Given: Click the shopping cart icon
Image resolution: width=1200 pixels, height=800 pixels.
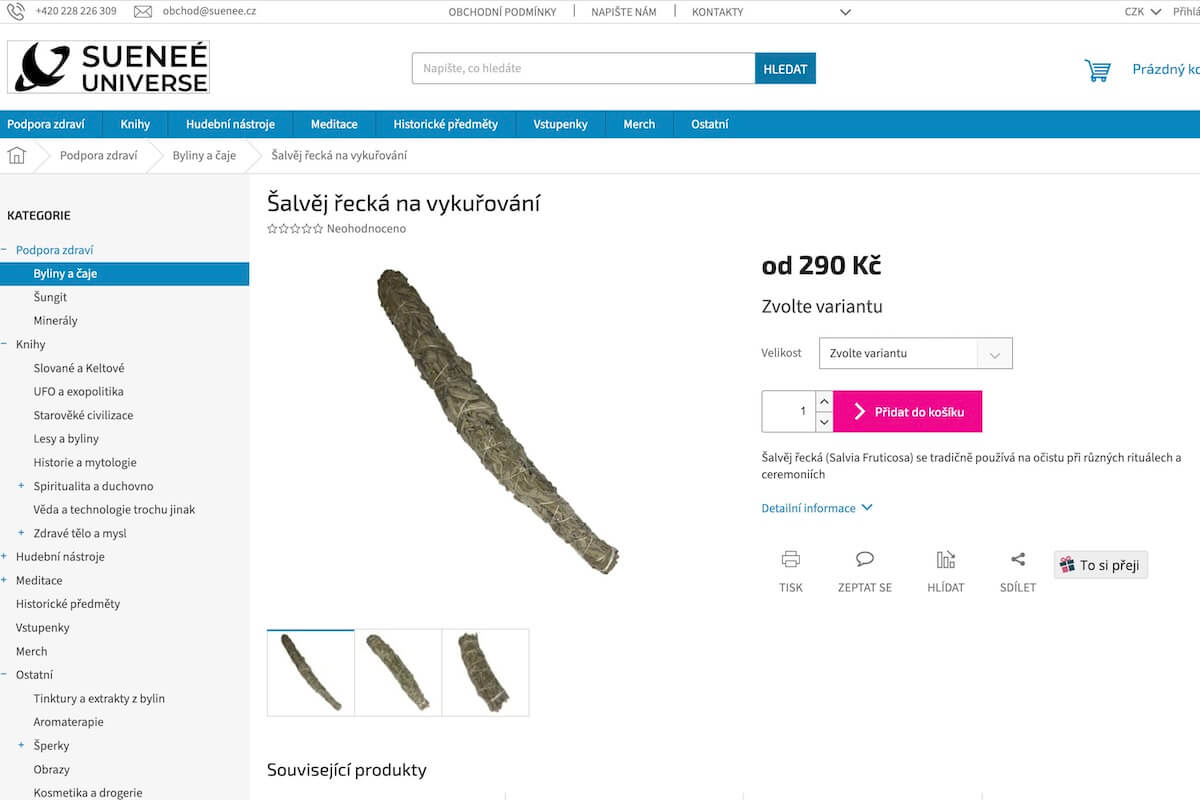Looking at the screenshot, I should pos(1097,70).
